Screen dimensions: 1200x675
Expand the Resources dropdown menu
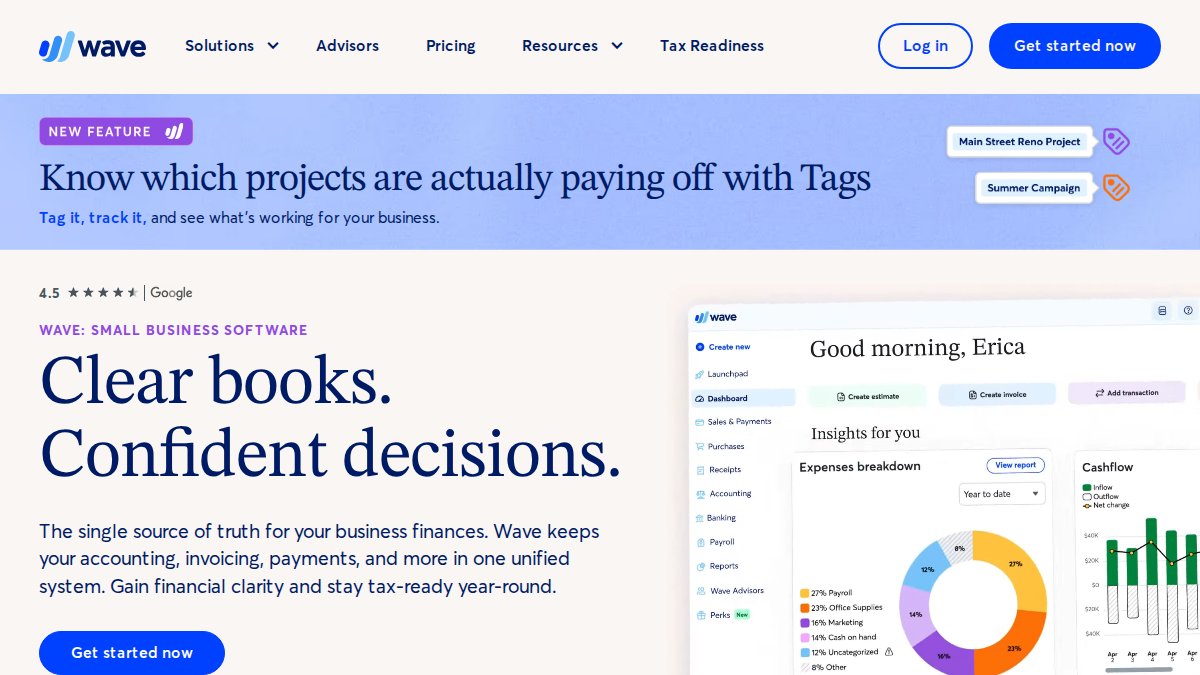click(x=572, y=46)
